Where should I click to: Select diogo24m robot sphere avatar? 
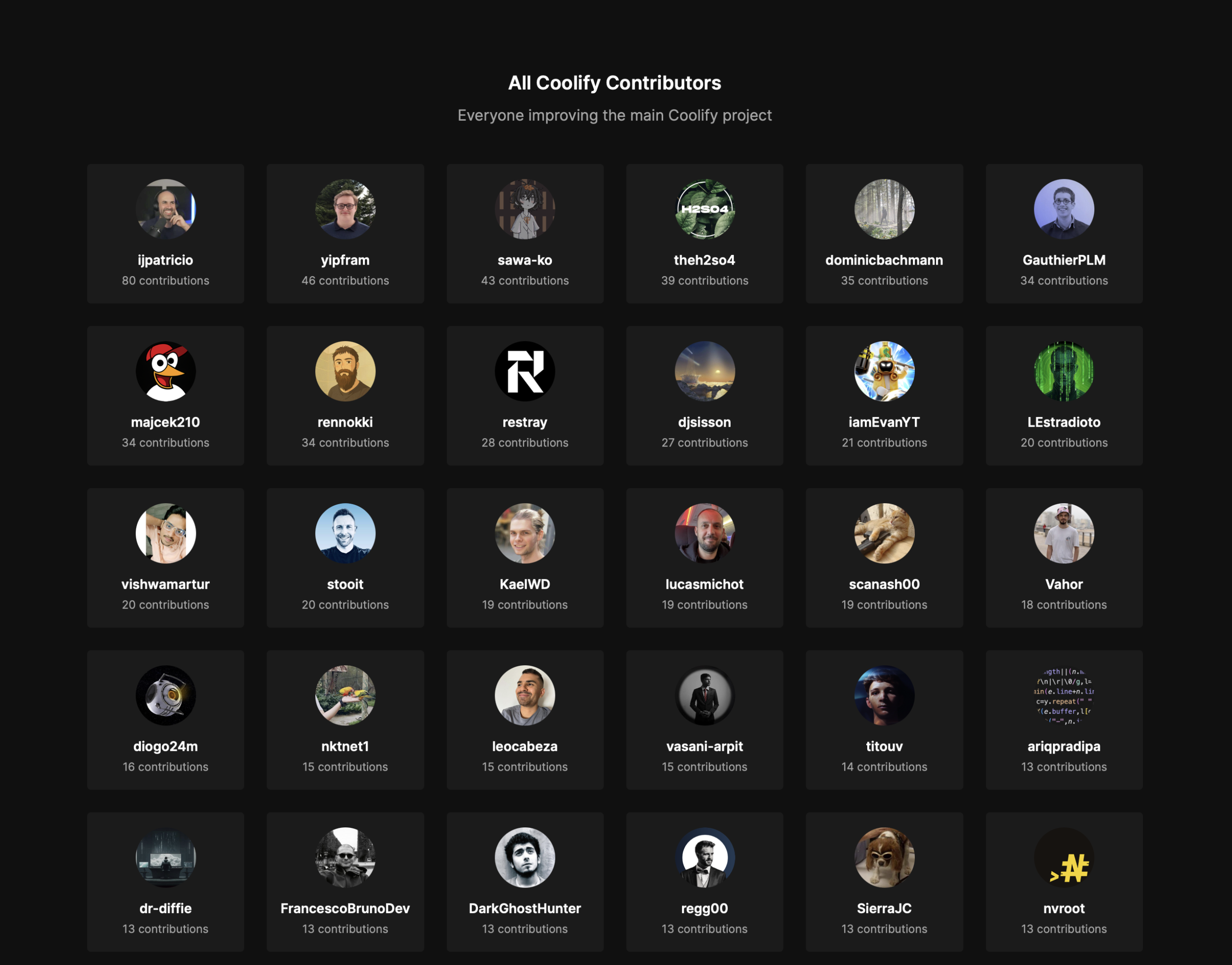tap(166, 696)
